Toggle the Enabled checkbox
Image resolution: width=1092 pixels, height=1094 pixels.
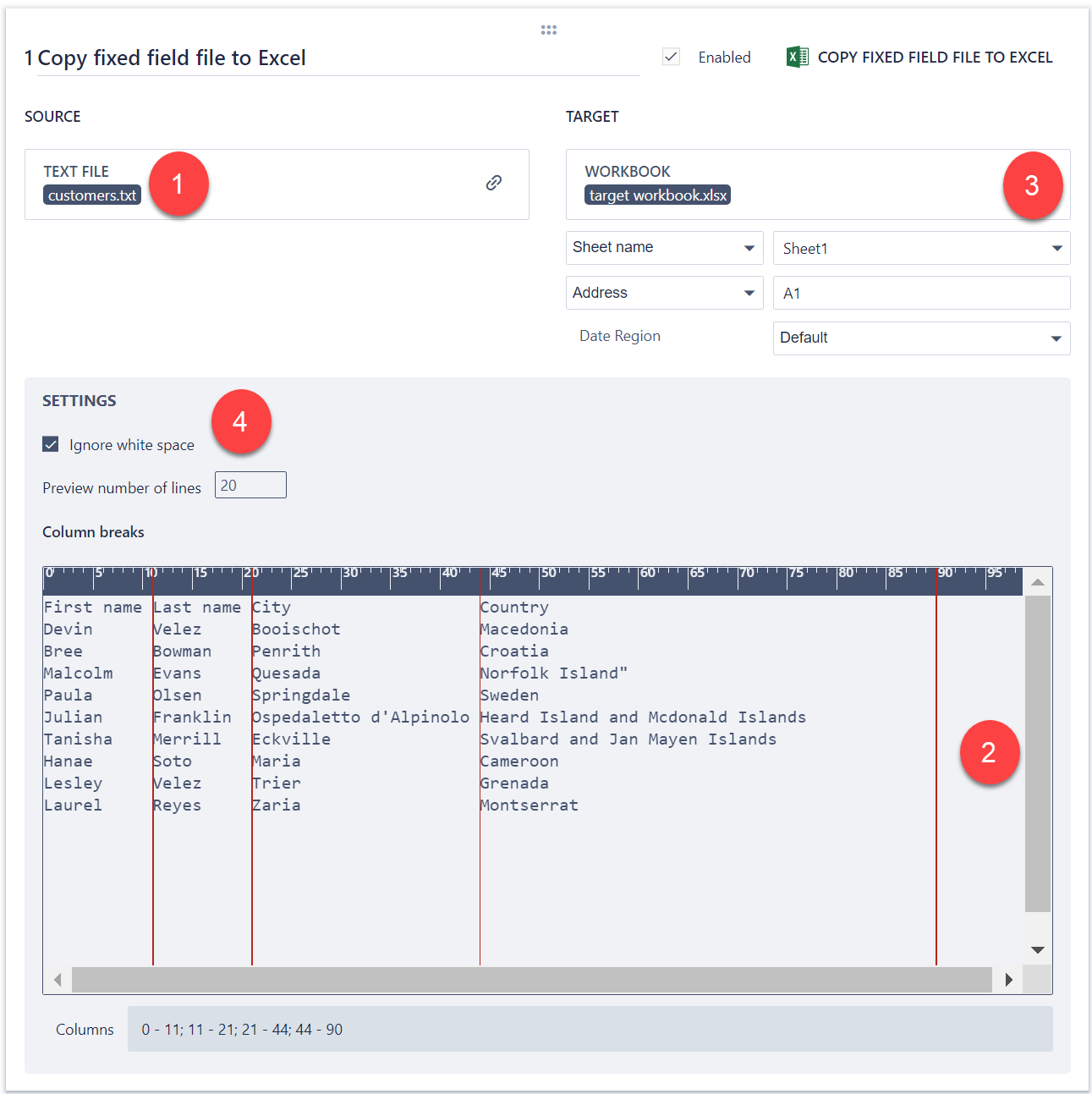(672, 57)
